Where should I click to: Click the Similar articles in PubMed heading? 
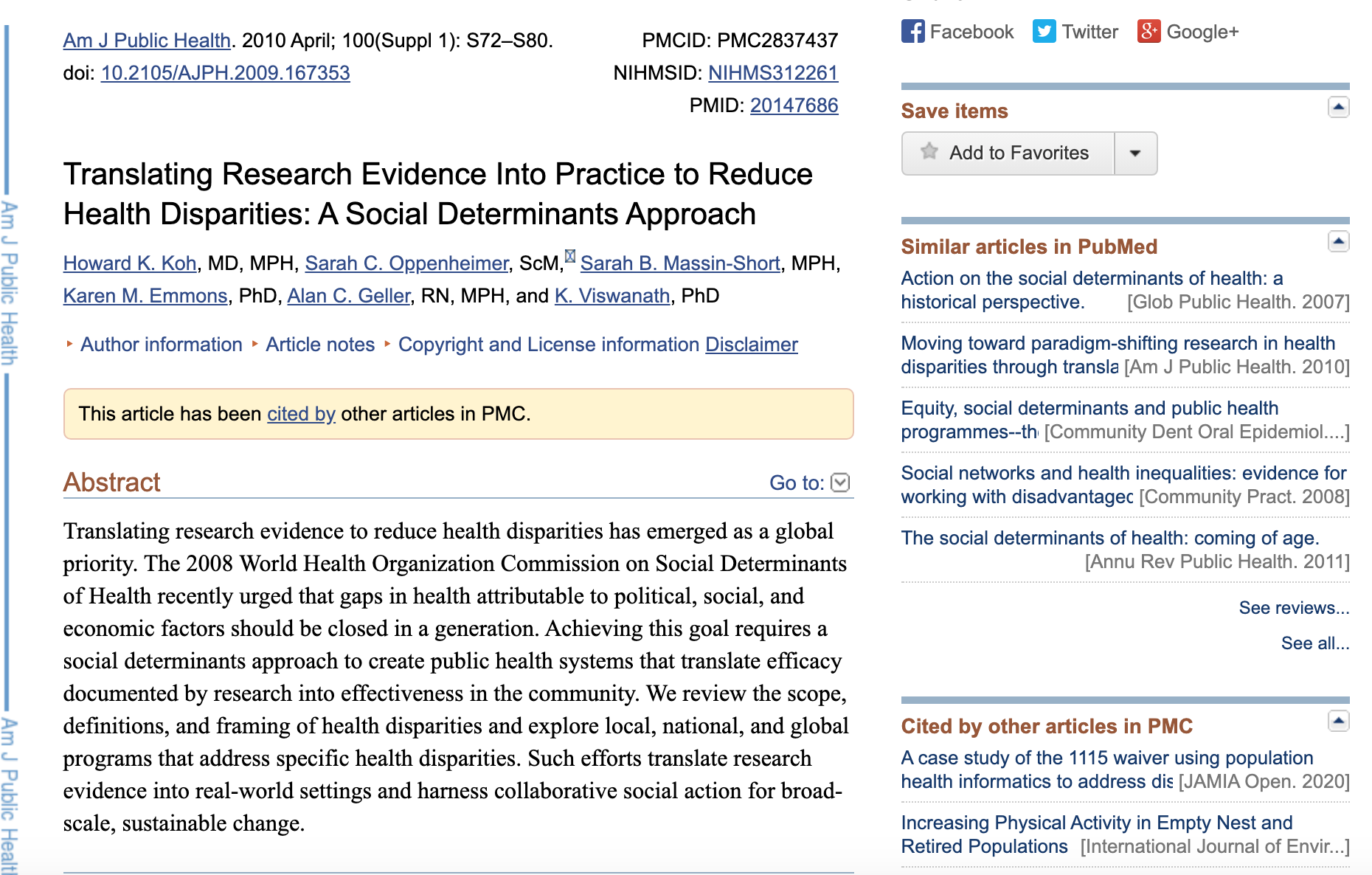[x=1029, y=246]
